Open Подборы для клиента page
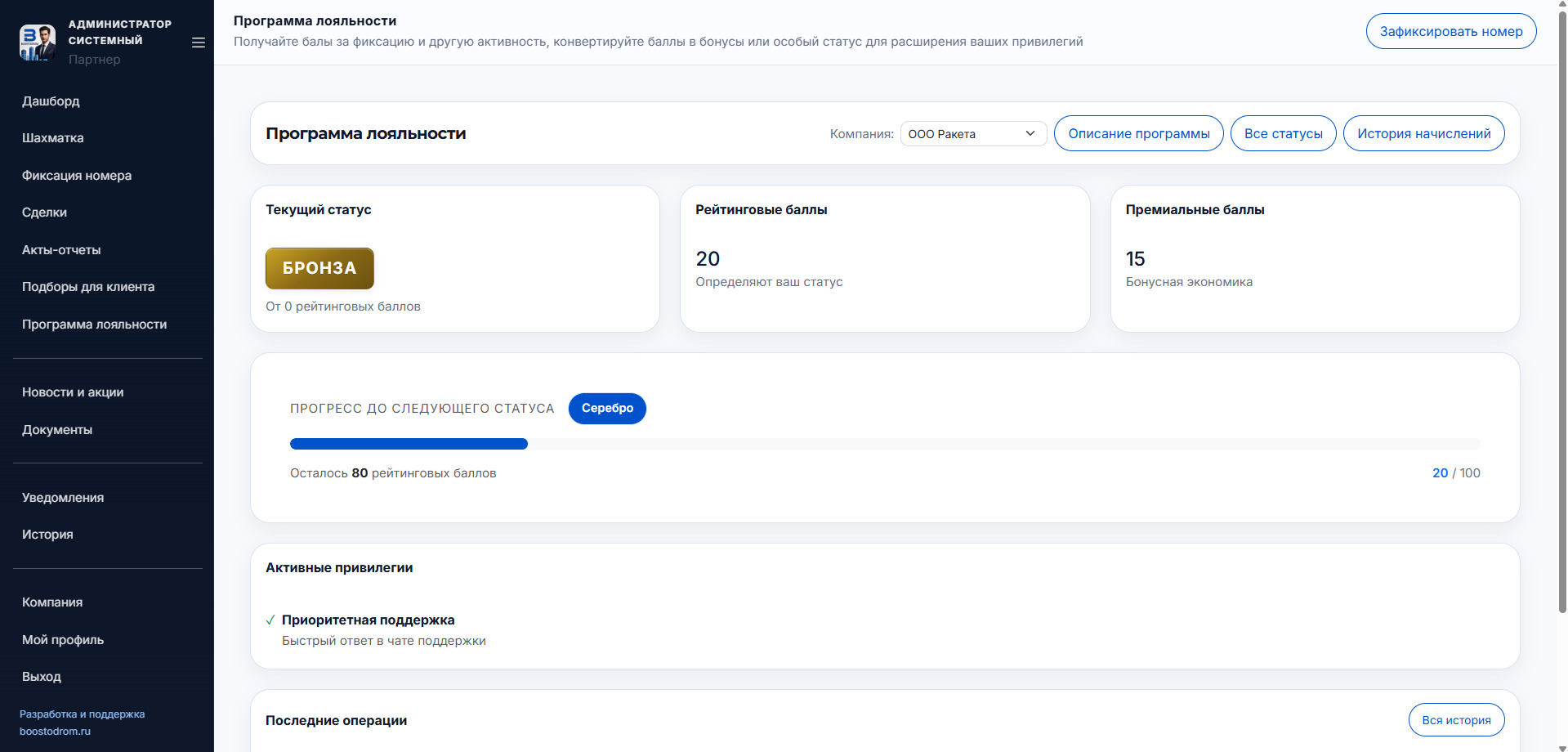The image size is (1568, 752). click(x=88, y=287)
